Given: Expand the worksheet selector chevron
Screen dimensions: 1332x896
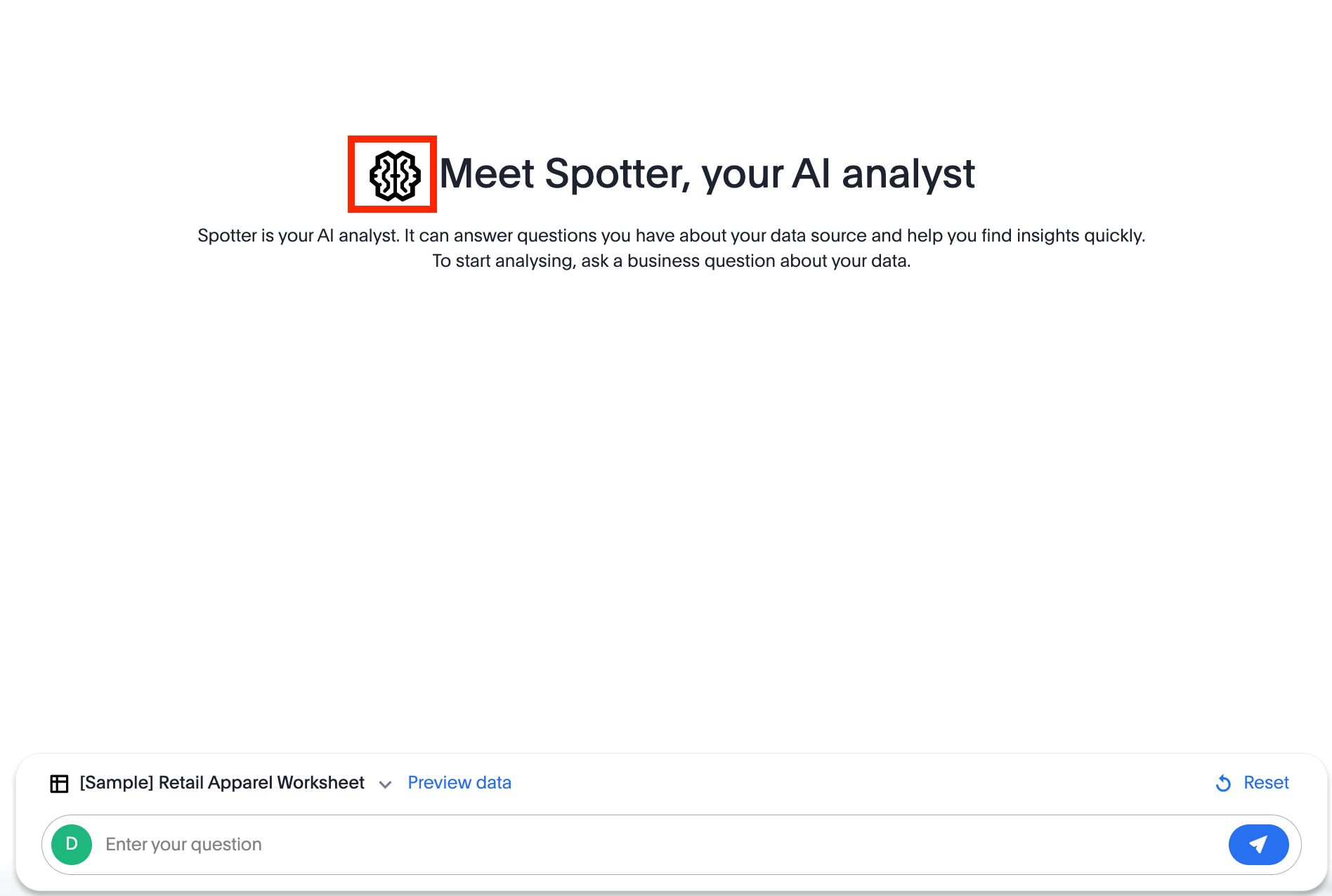Looking at the screenshot, I should point(385,784).
